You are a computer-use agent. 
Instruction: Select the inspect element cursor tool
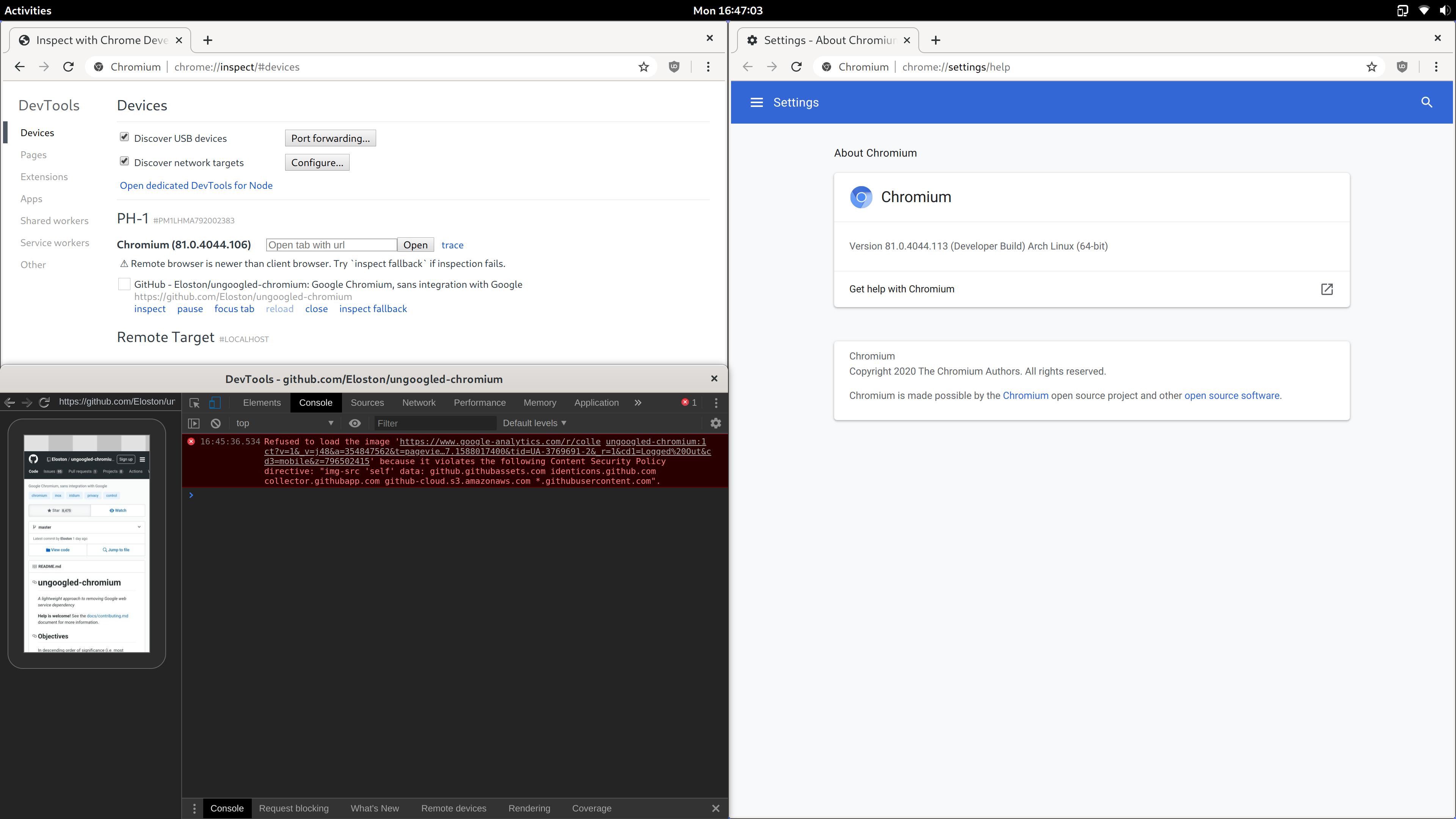[194, 402]
